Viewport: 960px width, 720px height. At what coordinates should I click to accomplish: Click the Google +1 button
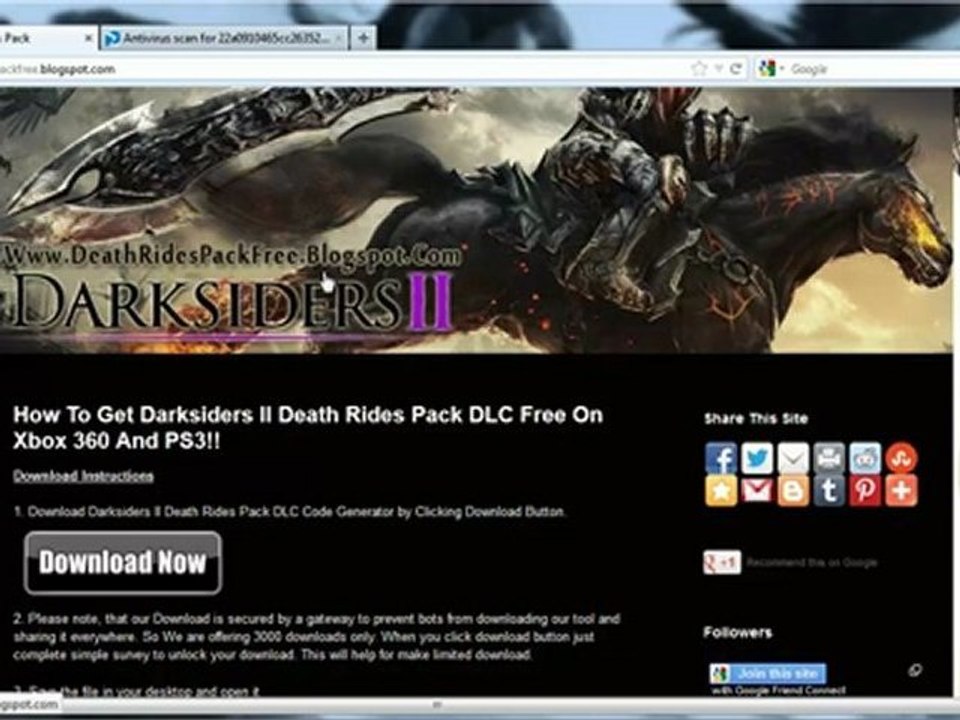click(x=722, y=562)
